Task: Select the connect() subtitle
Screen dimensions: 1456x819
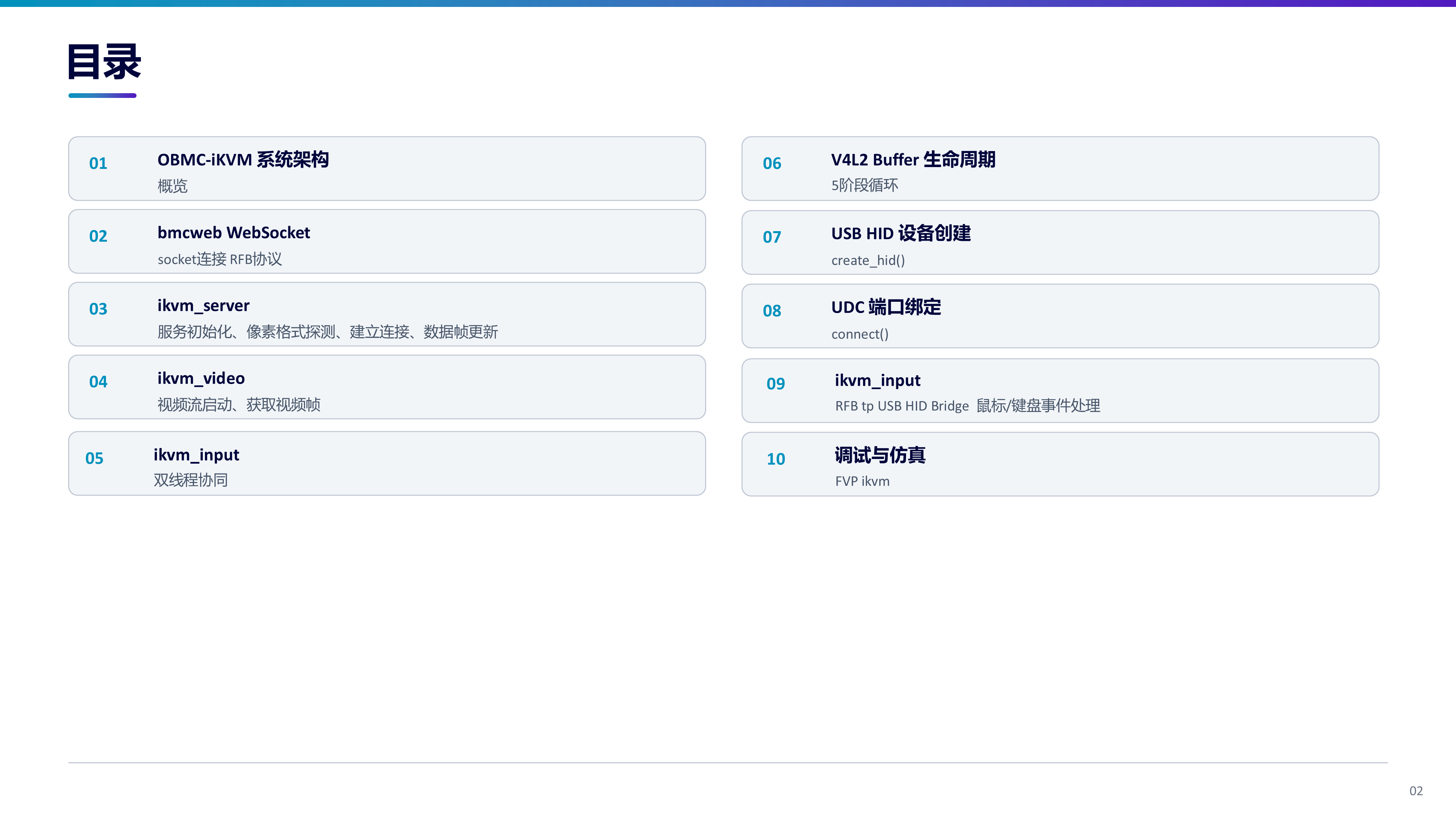Action: (860, 334)
